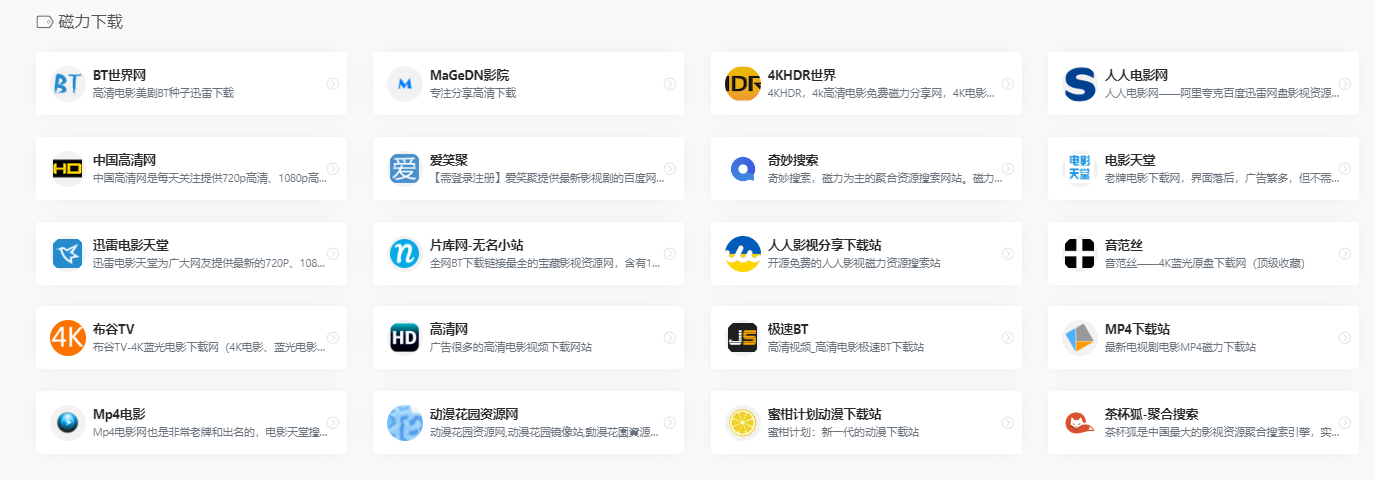
Task: Visit the 茶杯狐-聚合搜索 title link
Action: coord(1152,414)
